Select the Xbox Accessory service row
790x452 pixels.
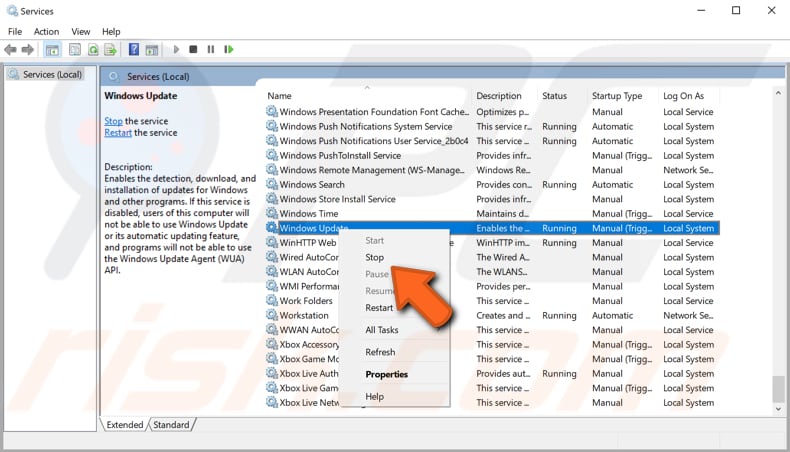(x=492, y=345)
